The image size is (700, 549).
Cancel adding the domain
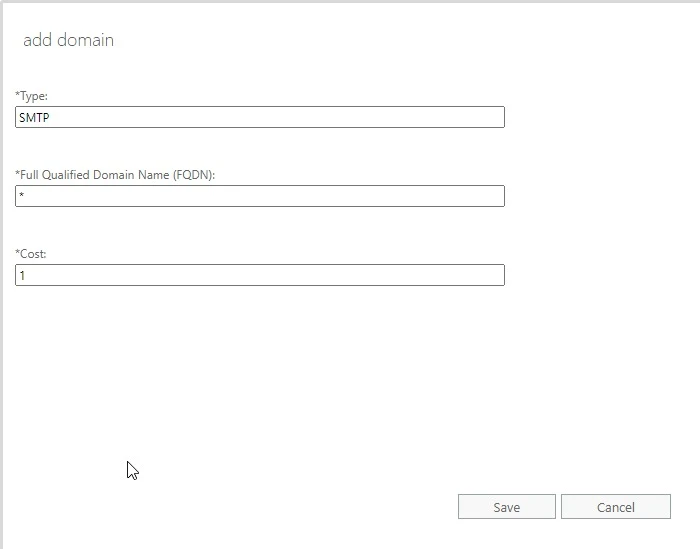pyautogui.click(x=615, y=507)
